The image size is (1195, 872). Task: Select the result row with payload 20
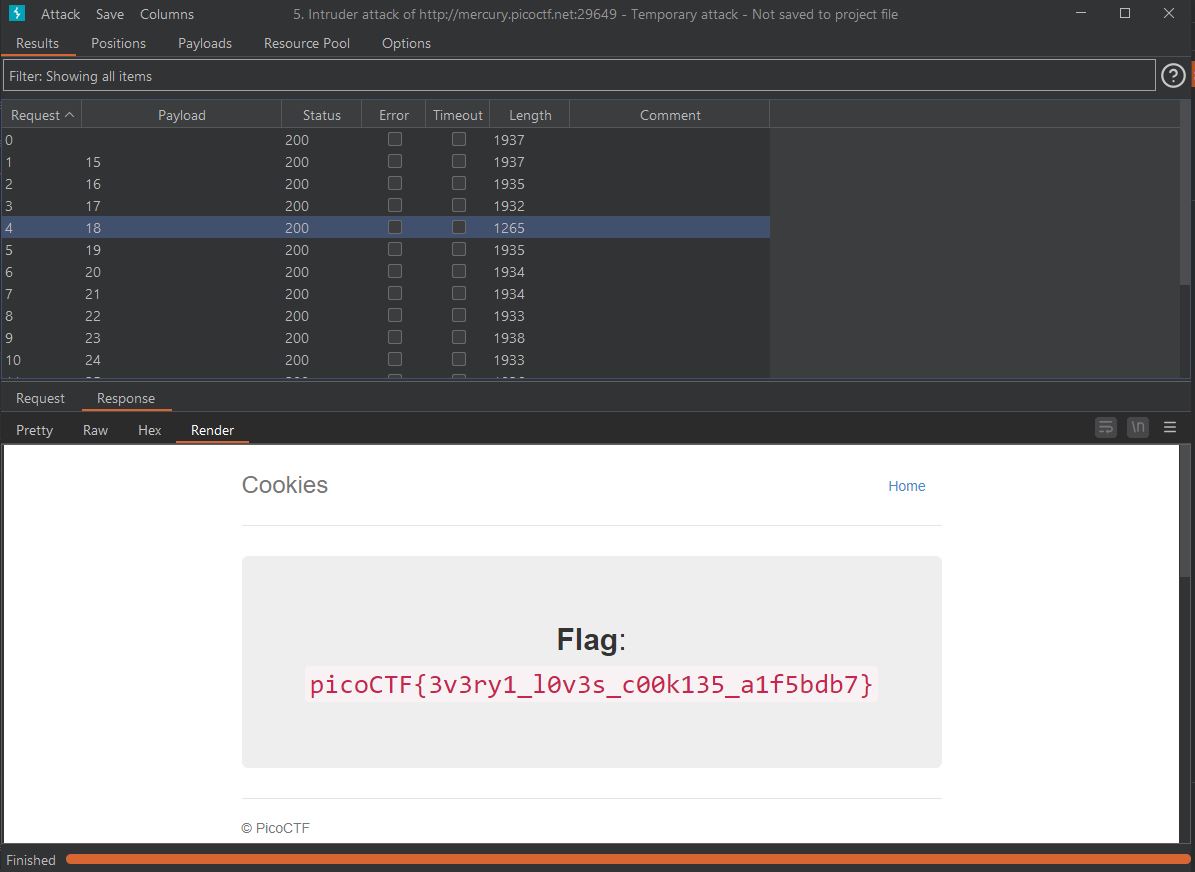coord(385,271)
